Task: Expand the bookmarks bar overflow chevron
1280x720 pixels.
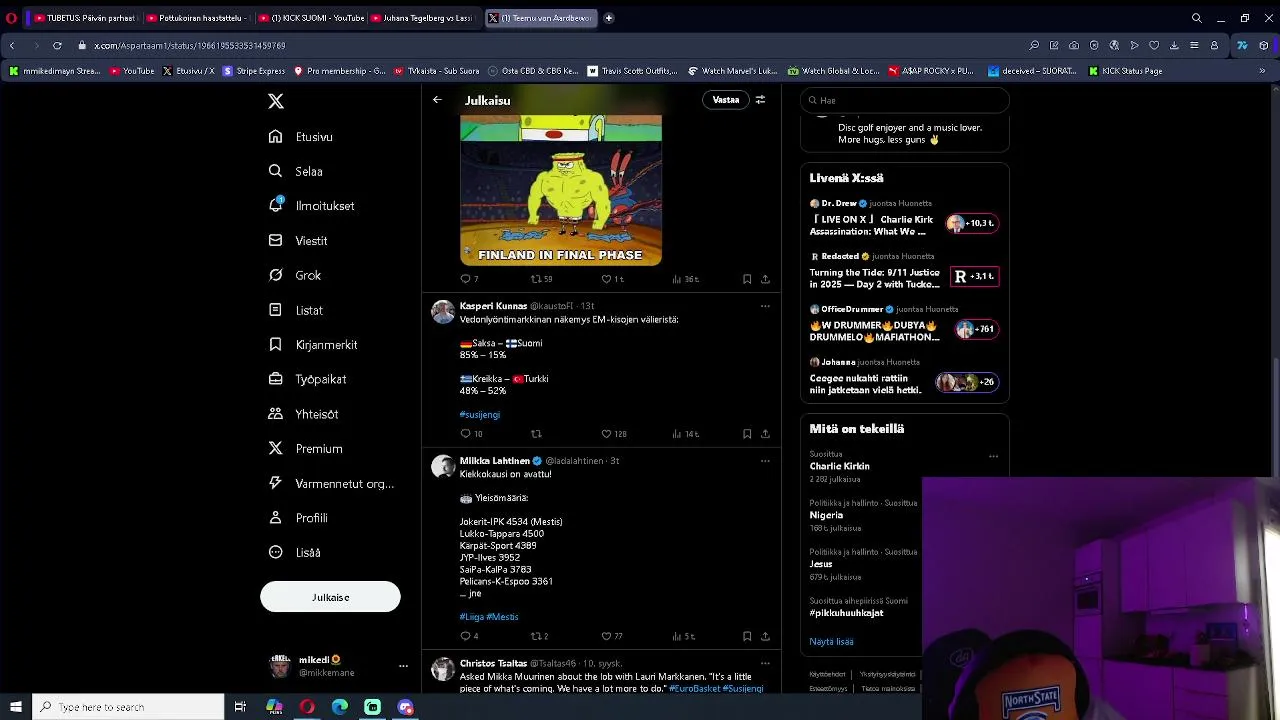Action: tap(1263, 71)
